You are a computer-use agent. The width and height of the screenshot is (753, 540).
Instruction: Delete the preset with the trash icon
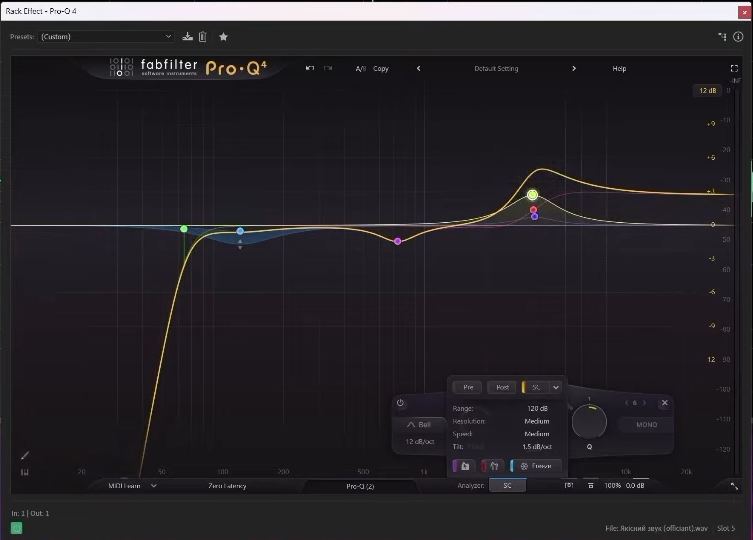pos(203,37)
